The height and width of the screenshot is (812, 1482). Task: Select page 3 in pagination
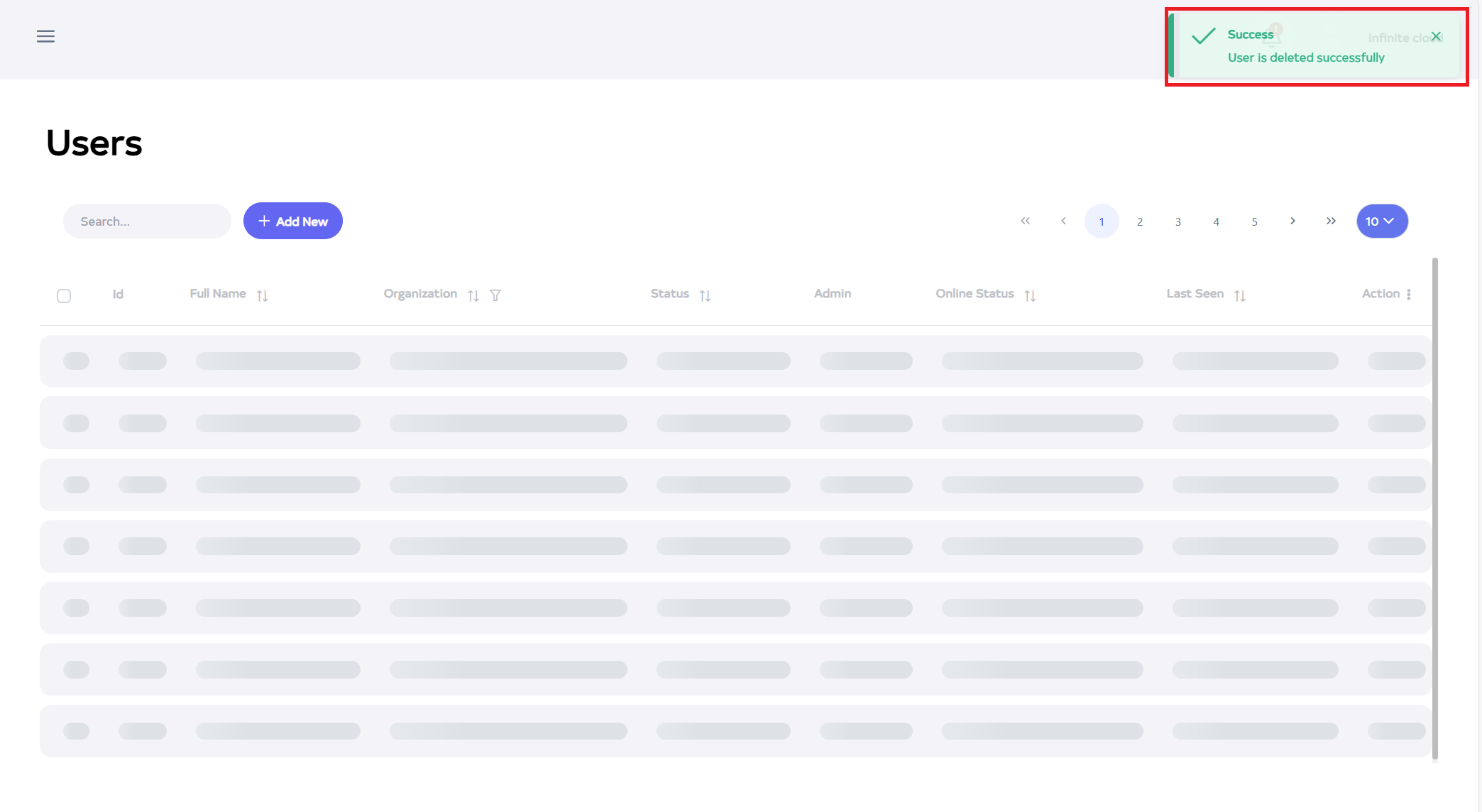click(1178, 221)
